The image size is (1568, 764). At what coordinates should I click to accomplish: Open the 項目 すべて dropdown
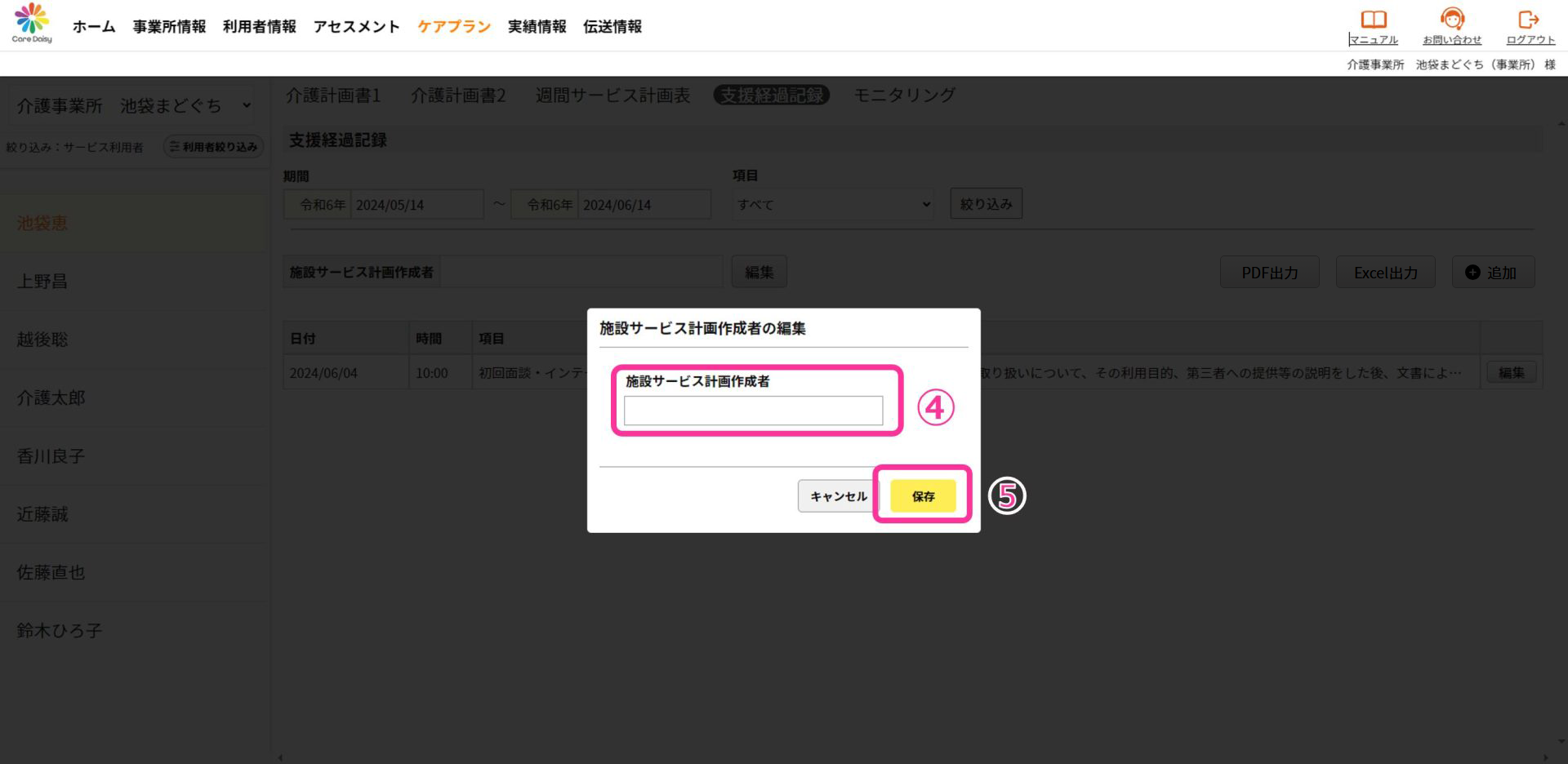(833, 204)
